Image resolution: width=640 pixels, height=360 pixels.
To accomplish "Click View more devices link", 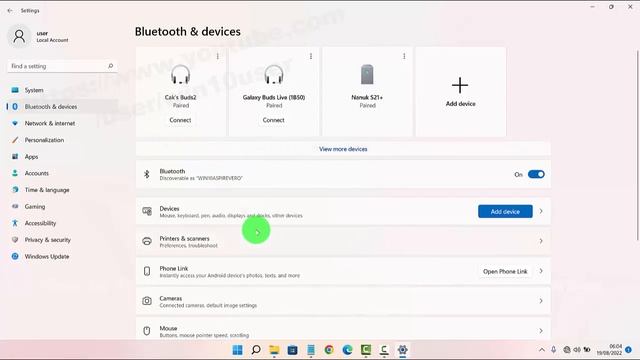I will pyautogui.click(x=343, y=149).
